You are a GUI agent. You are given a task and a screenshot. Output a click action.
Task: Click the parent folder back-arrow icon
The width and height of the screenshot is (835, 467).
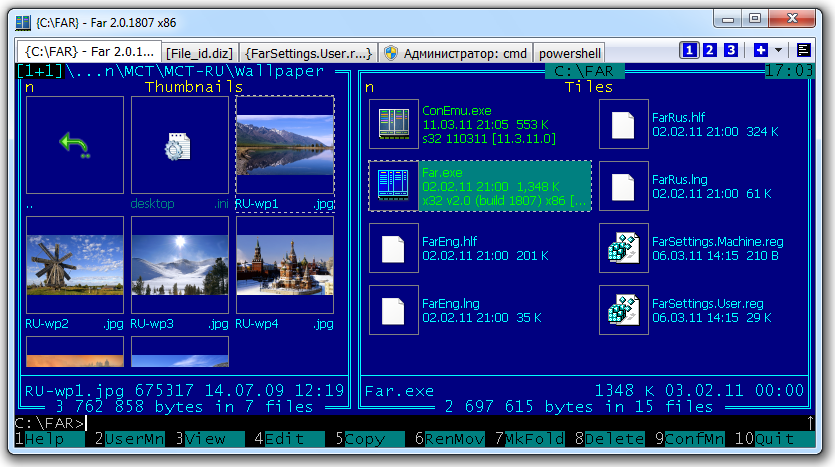74,146
